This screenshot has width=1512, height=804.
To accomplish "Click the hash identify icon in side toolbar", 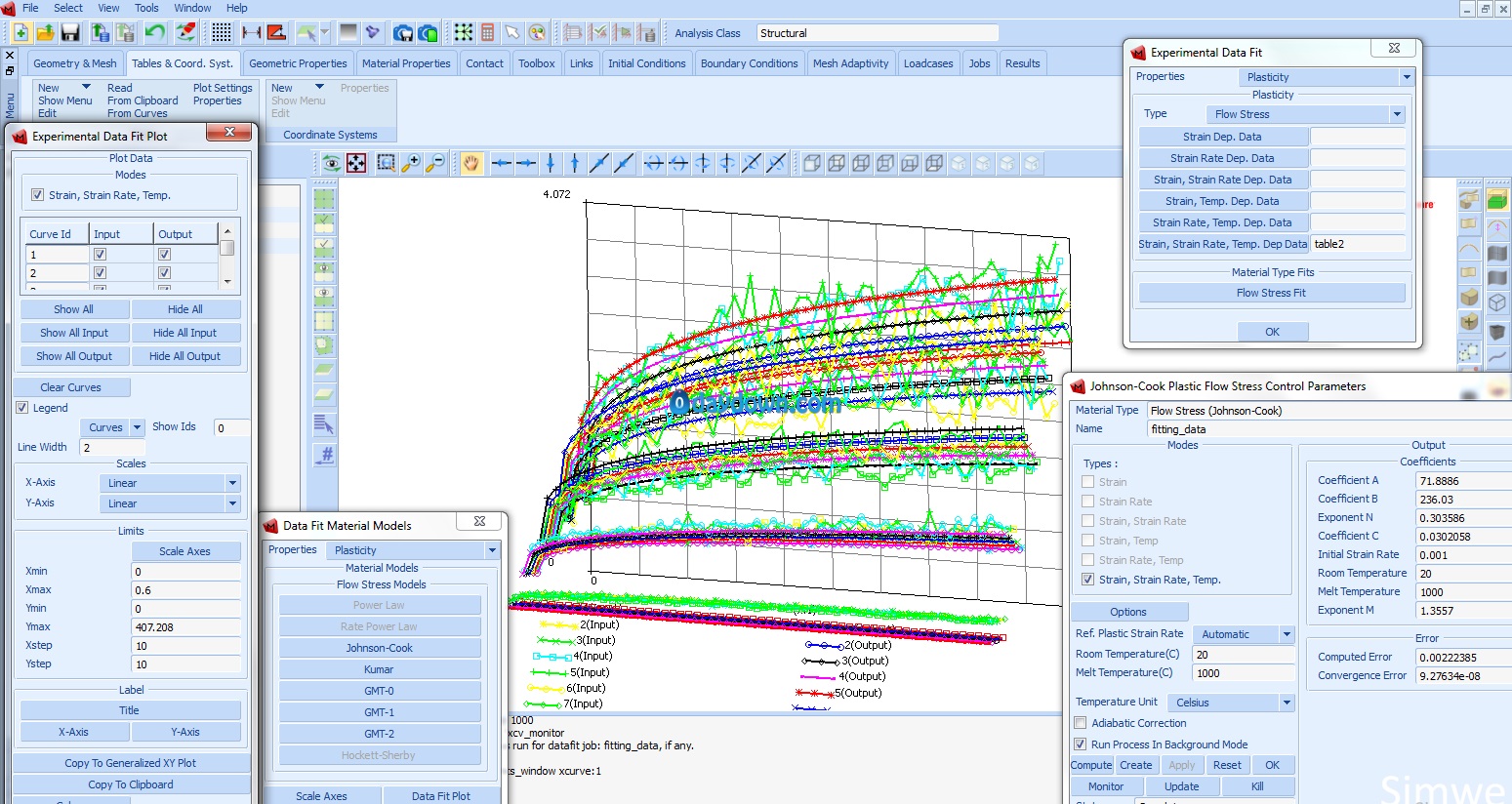I will (x=325, y=454).
